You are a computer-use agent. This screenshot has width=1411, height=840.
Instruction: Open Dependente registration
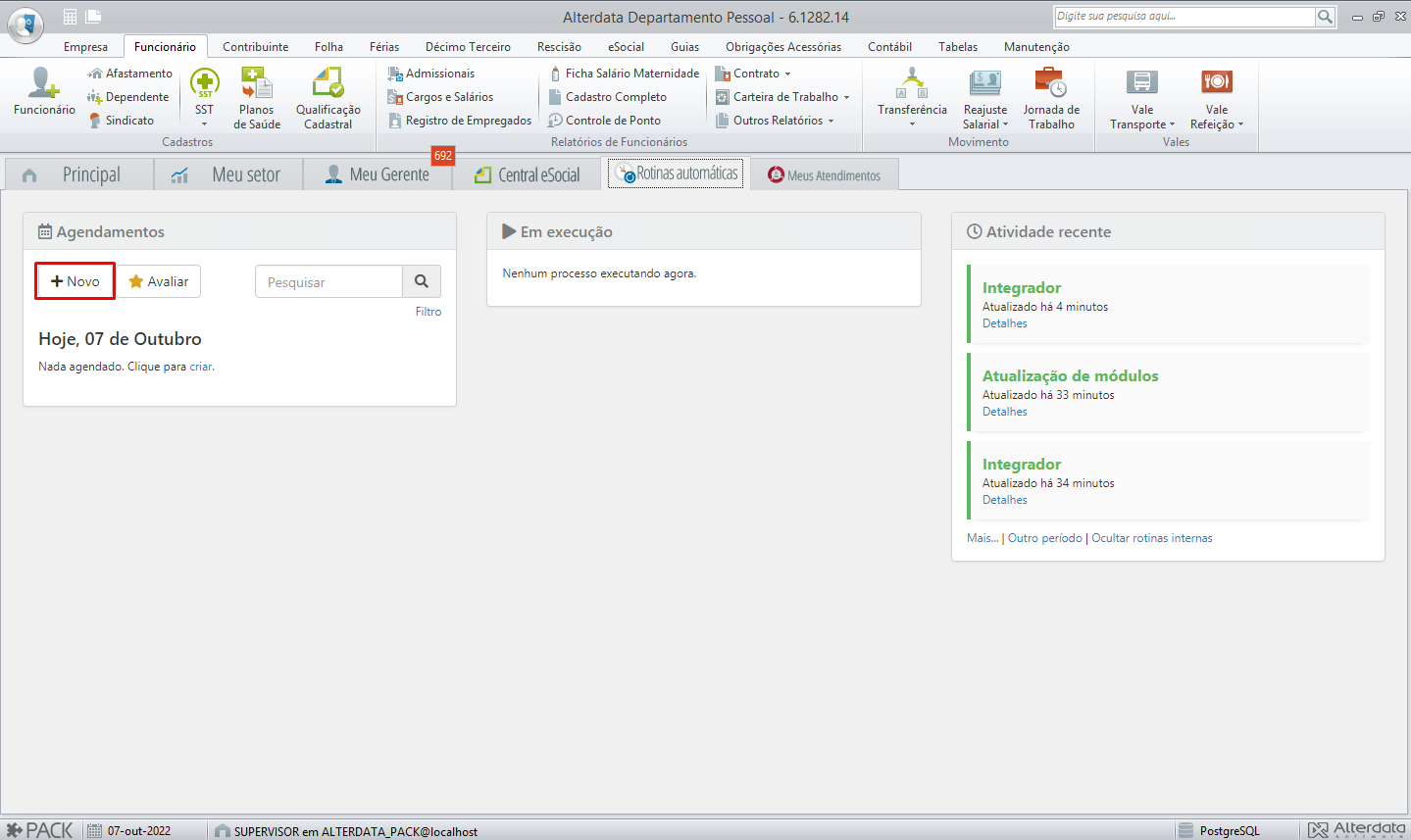point(127,97)
